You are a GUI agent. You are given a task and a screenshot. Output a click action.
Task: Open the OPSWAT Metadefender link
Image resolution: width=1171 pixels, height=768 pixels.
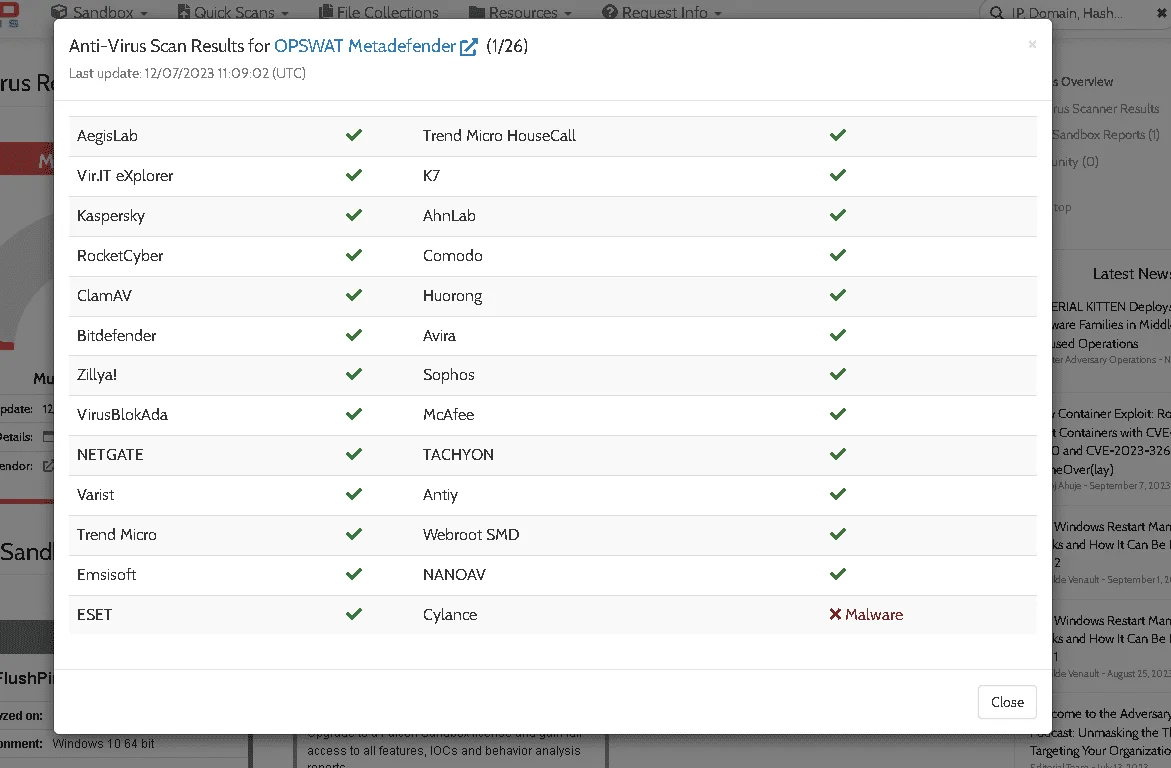click(x=364, y=46)
